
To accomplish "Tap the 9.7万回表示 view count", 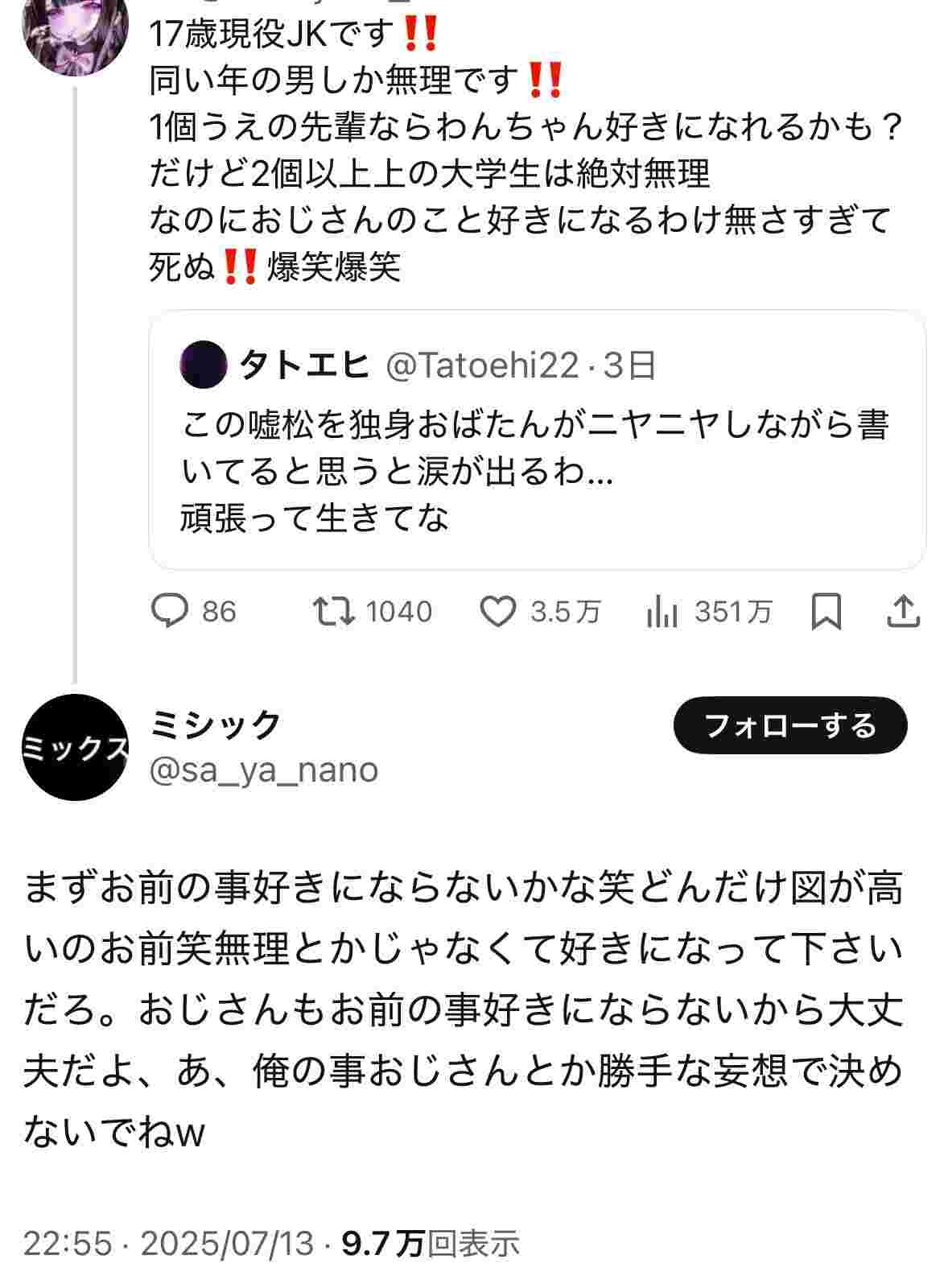I will [x=431, y=1244].
